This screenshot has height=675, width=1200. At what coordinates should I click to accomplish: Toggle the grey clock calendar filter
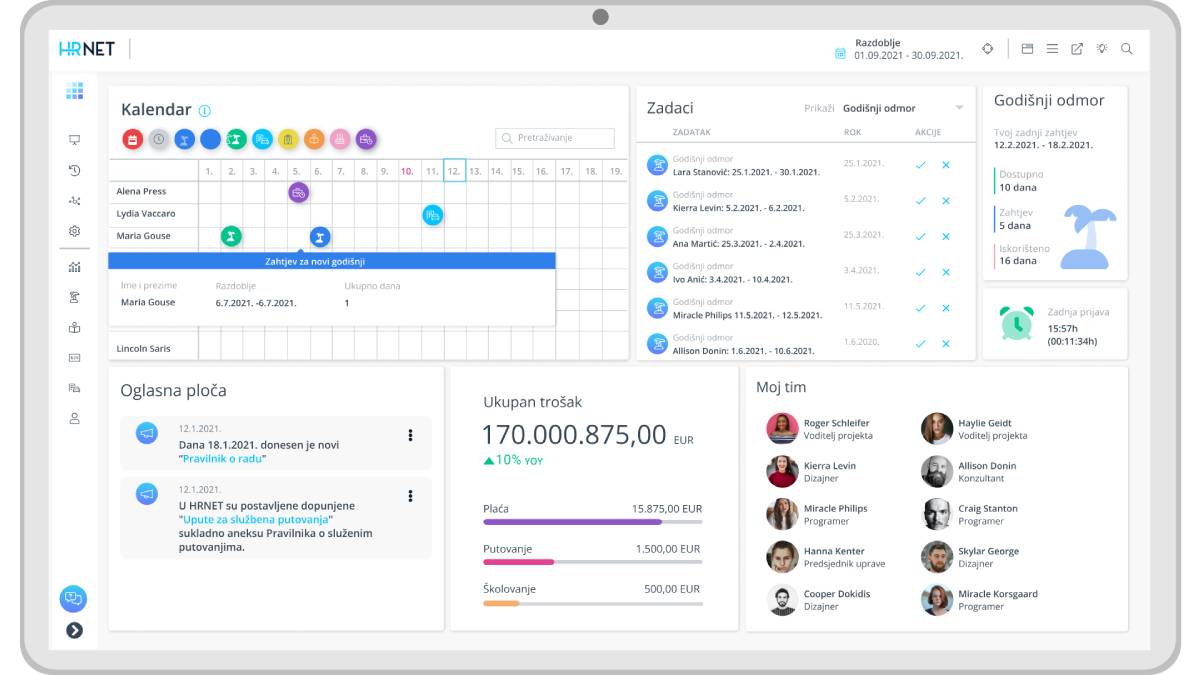point(159,140)
